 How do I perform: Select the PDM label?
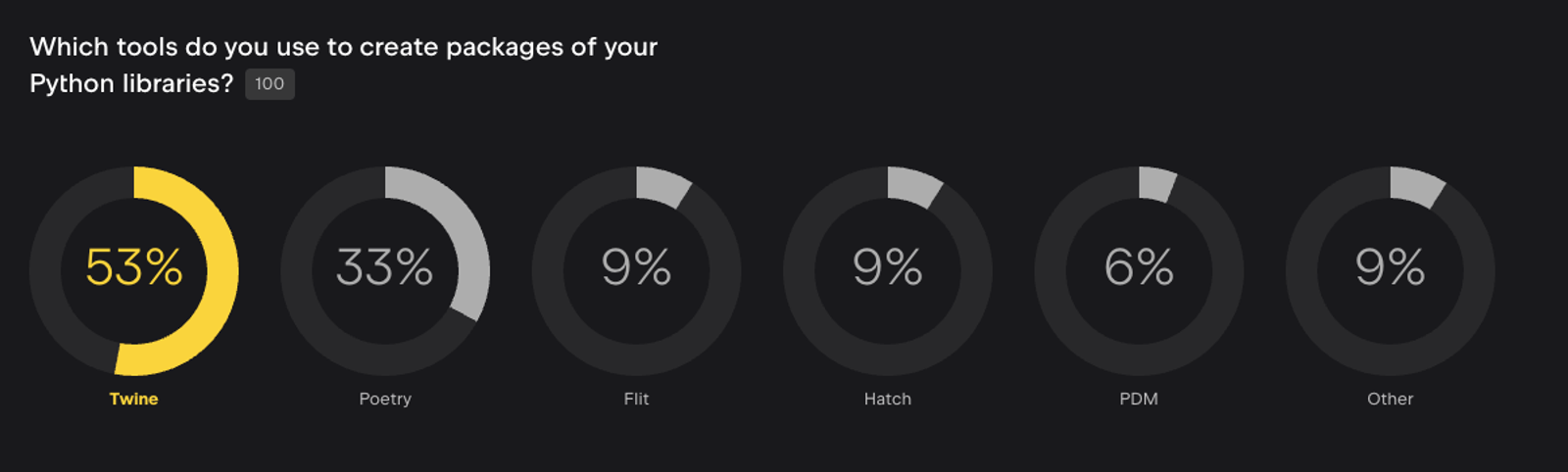pyautogui.click(x=1139, y=399)
